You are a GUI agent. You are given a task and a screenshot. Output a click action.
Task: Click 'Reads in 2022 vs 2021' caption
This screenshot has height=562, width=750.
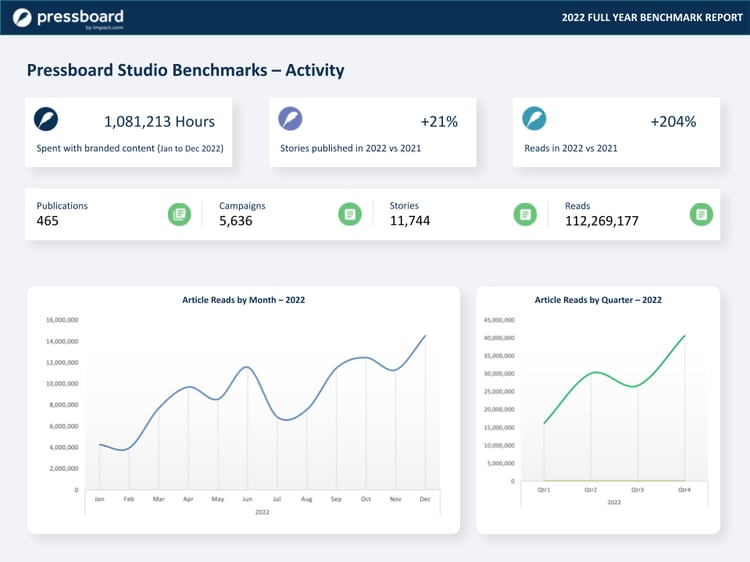tap(571, 148)
